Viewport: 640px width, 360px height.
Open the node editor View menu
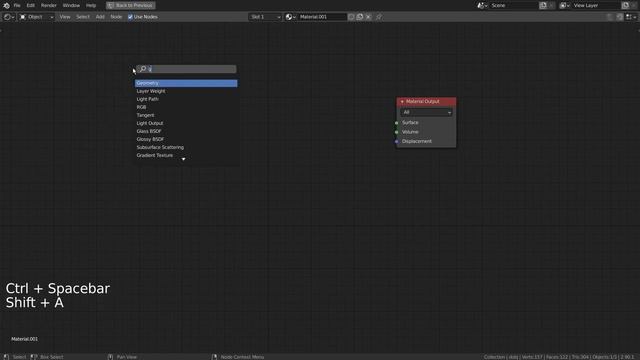coord(65,17)
